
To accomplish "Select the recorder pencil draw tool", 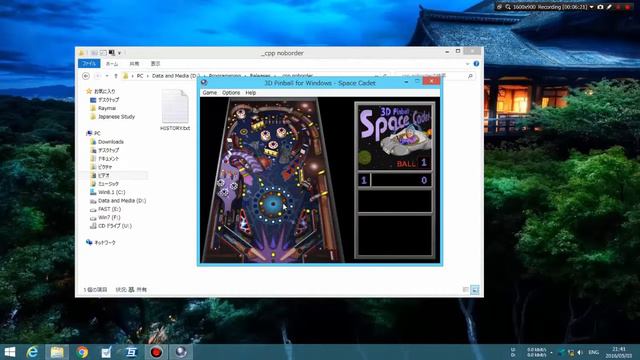I will click(x=609, y=7).
